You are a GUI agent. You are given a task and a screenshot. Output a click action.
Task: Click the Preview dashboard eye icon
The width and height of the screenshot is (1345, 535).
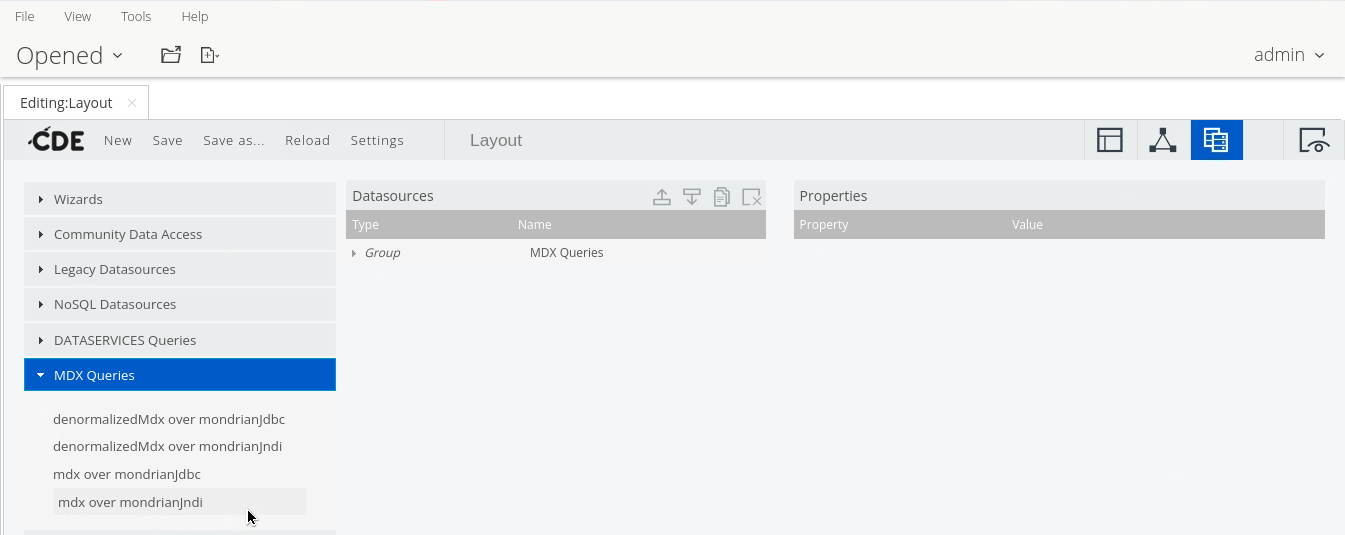click(x=1312, y=141)
